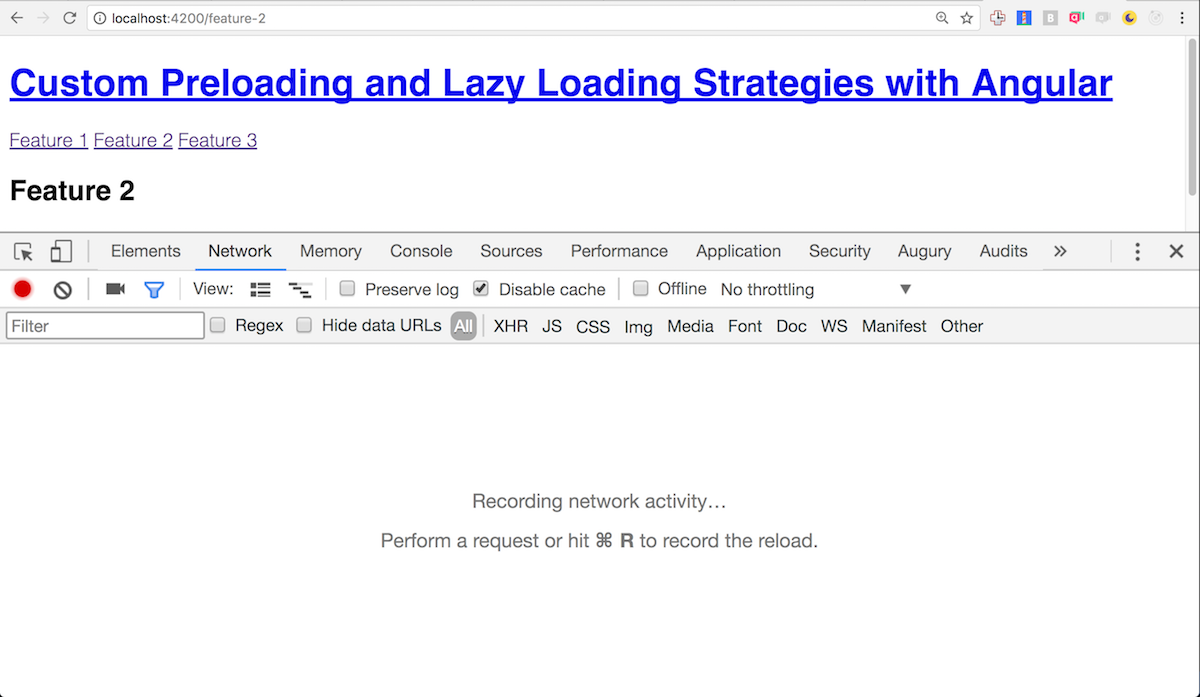Select the Network tab

point(240,251)
